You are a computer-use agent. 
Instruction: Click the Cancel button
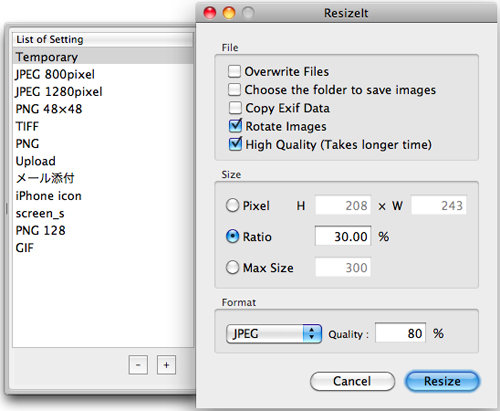coord(352,381)
